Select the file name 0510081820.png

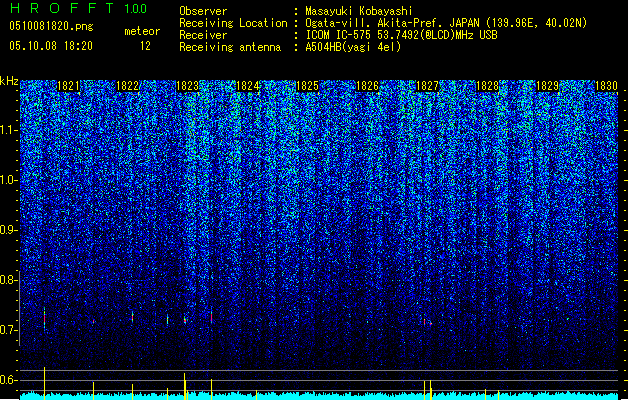pyautogui.click(x=51, y=26)
